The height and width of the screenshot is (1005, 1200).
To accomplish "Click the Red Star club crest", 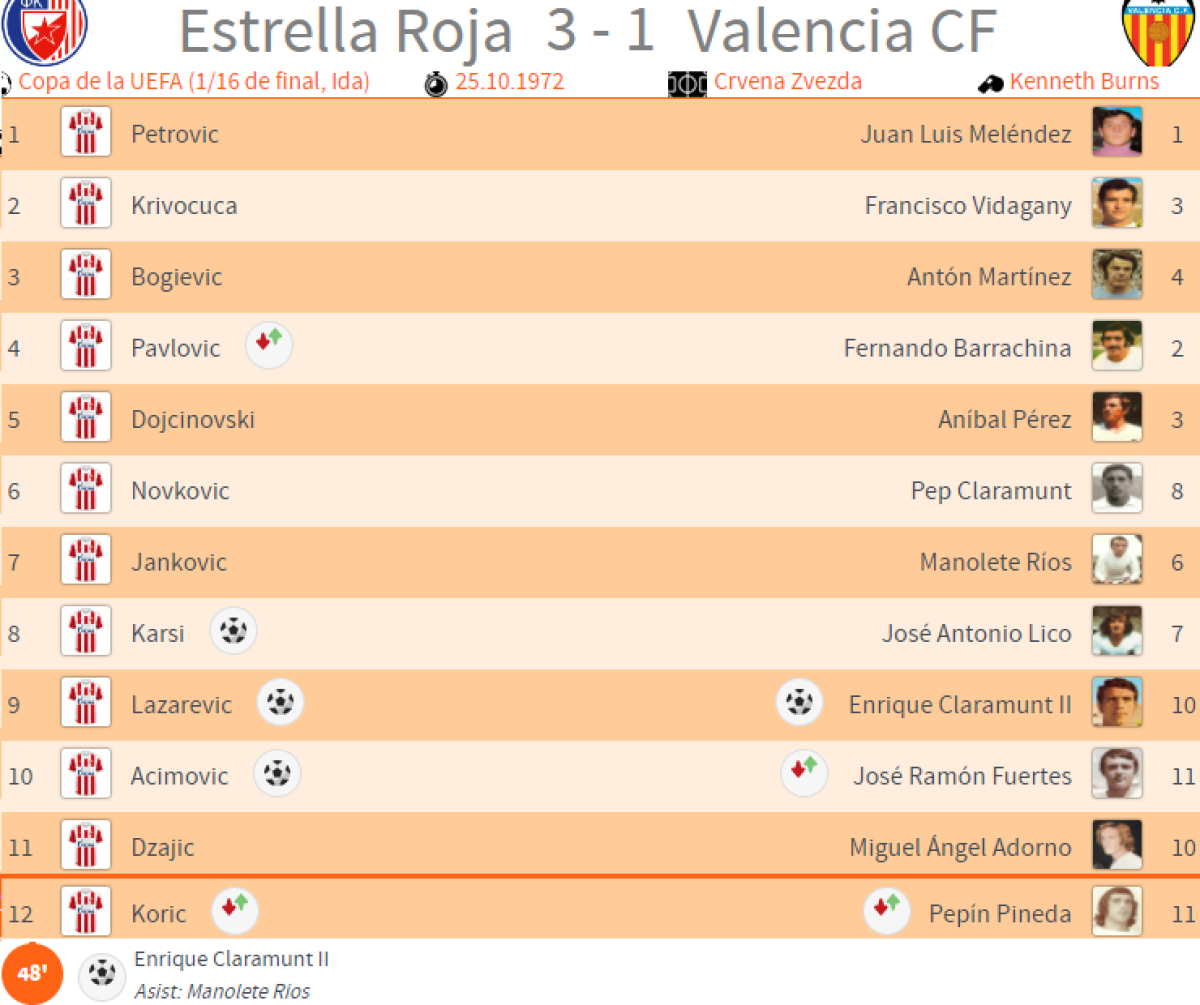I will [44, 28].
